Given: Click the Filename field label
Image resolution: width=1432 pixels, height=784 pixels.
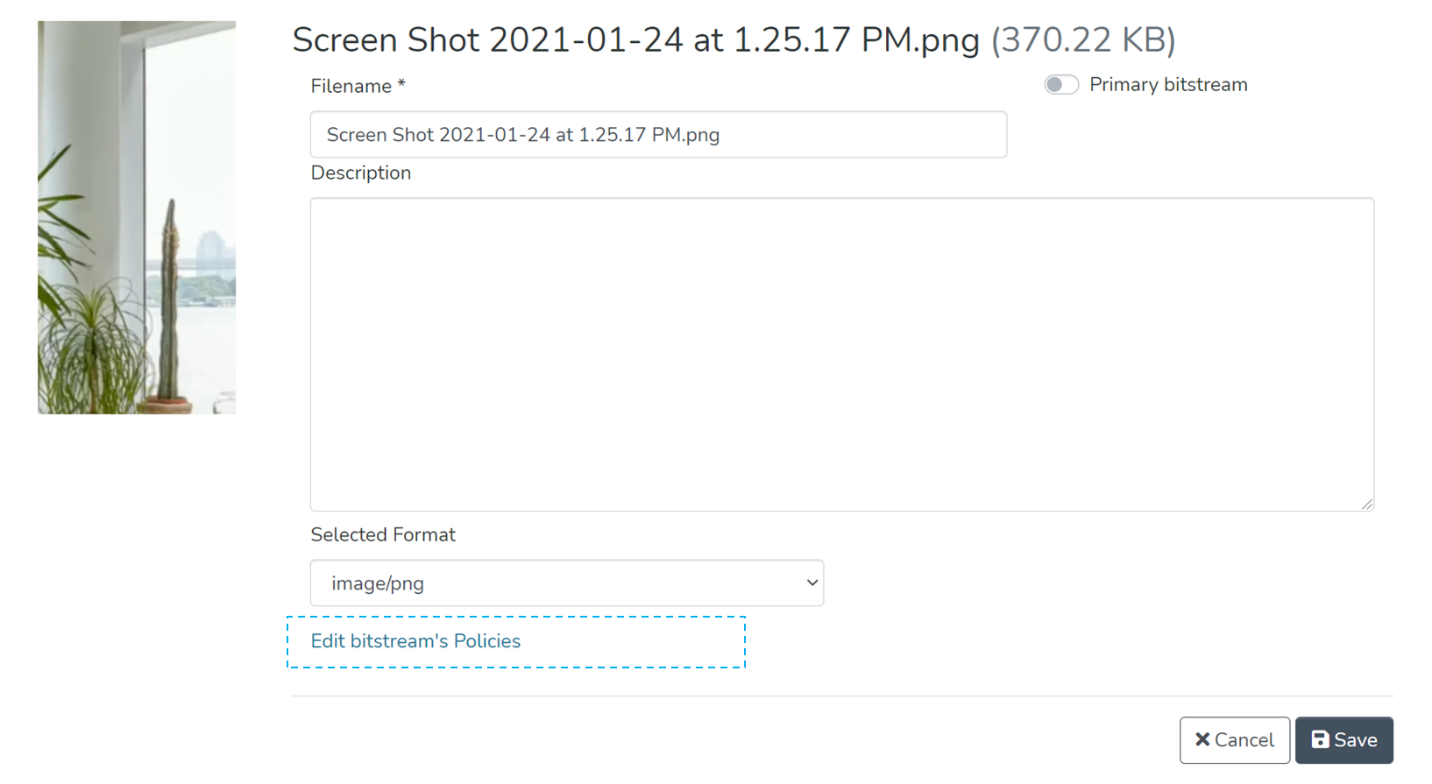Looking at the screenshot, I should click(x=351, y=87).
